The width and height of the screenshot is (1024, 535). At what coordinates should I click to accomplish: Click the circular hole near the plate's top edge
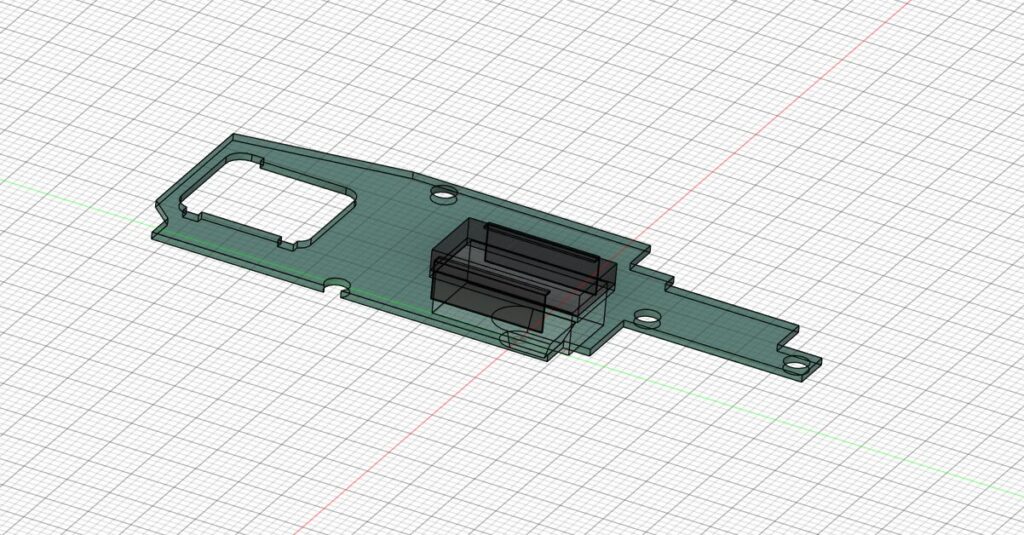pyautogui.click(x=440, y=193)
